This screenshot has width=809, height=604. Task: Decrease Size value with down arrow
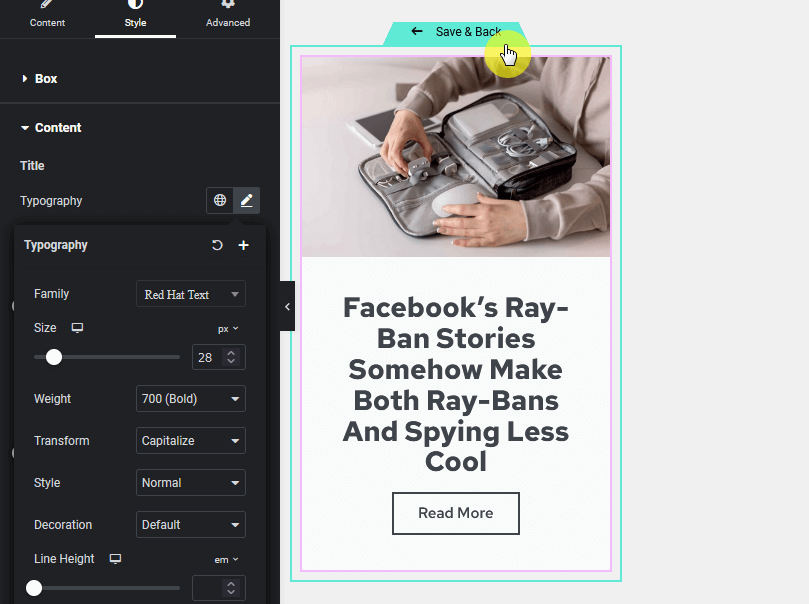231,362
